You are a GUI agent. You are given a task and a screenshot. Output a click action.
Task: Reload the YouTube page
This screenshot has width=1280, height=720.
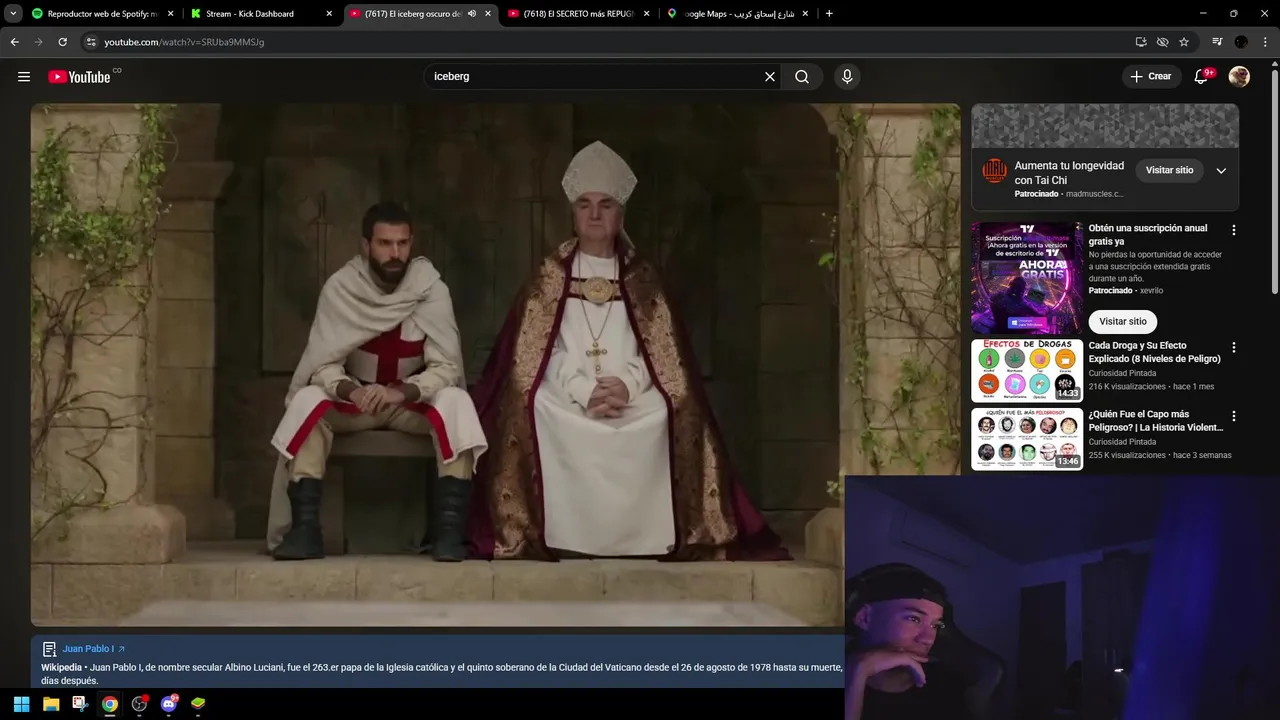pos(62,42)
